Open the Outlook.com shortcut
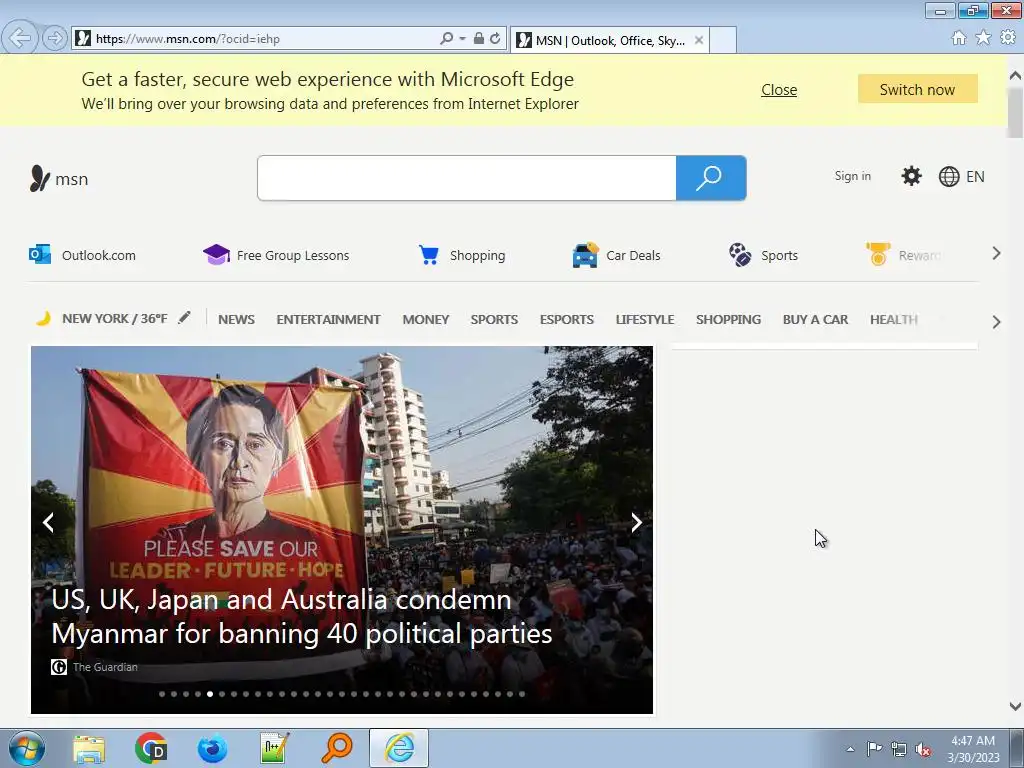This screenshot has height=768, width=1024. pos(82,255)
